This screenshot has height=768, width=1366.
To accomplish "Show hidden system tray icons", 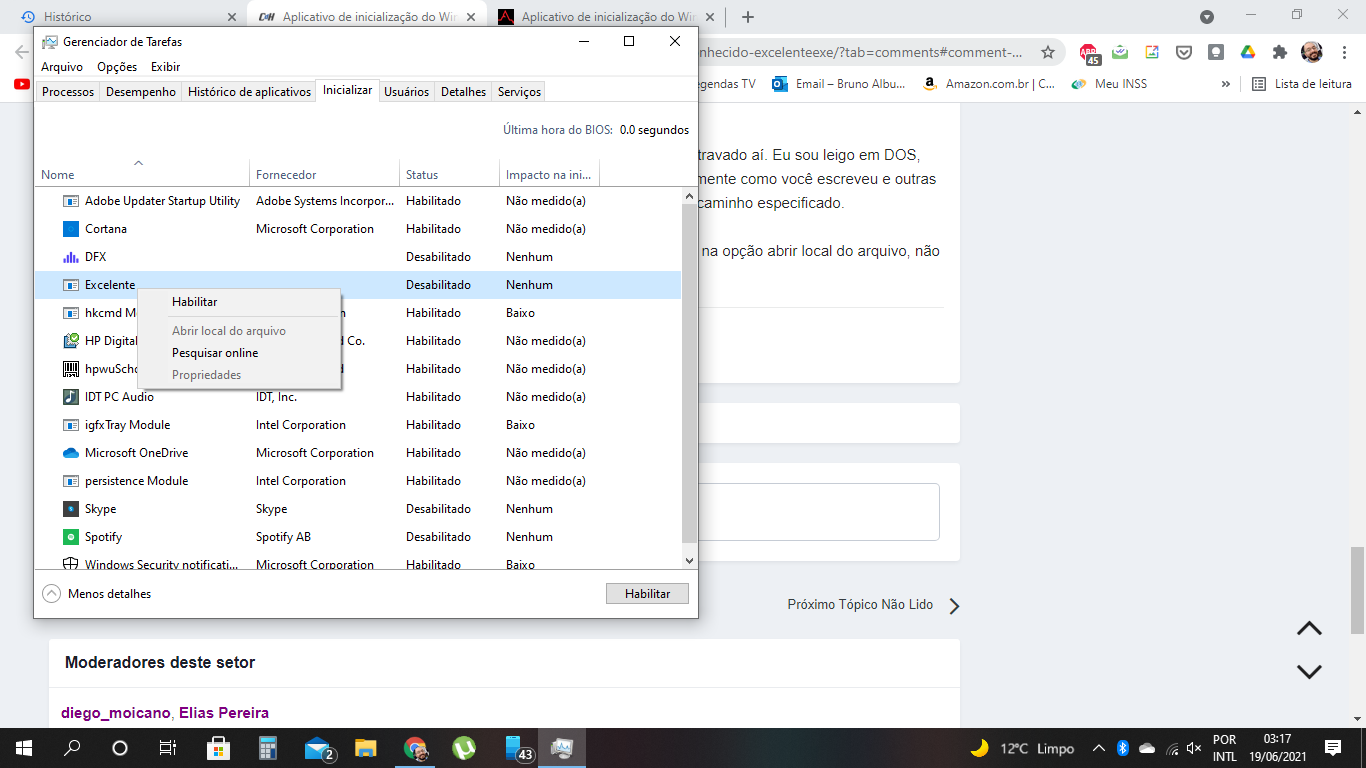I will (x=1099, y=748).
